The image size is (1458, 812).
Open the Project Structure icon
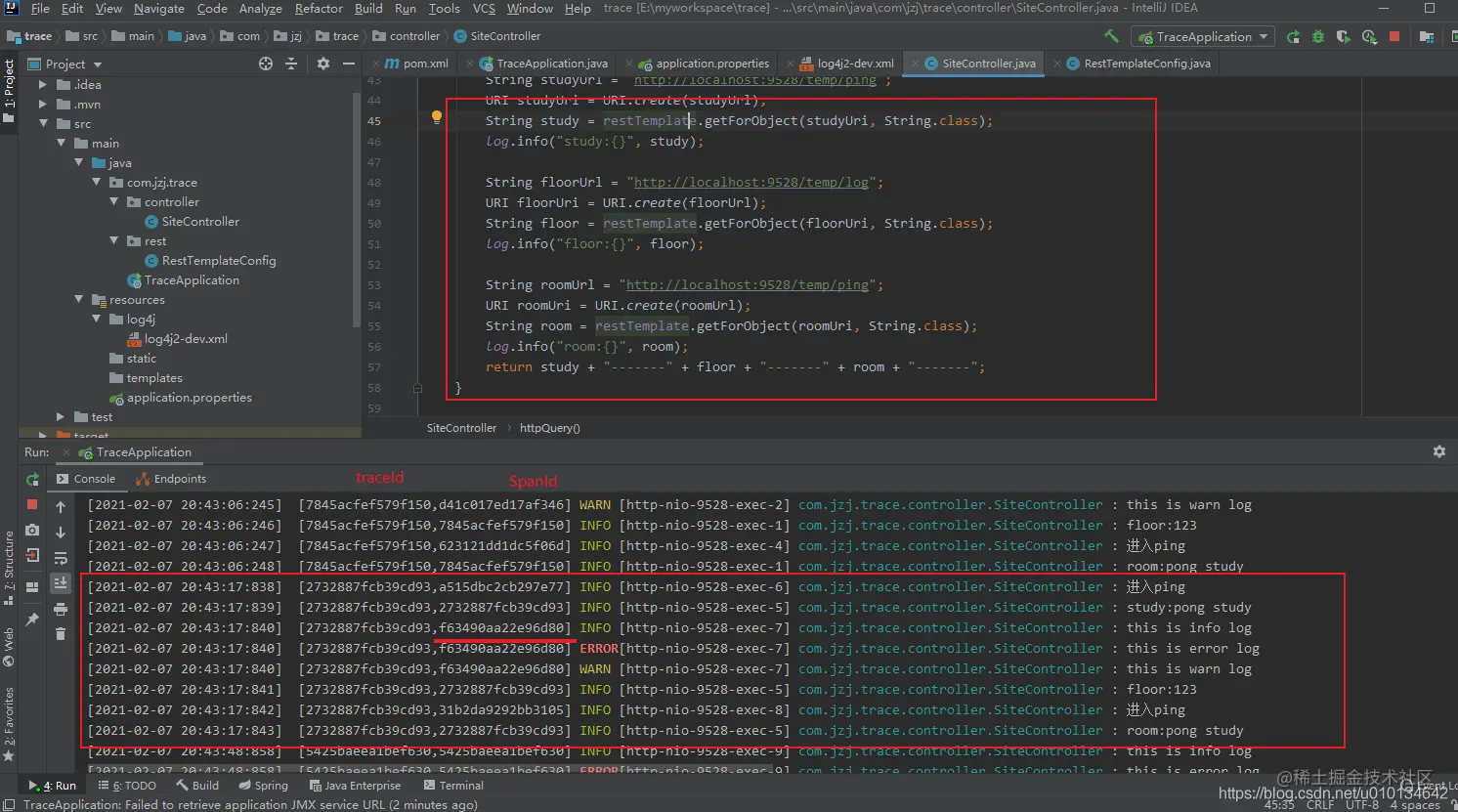(1427, 36)
